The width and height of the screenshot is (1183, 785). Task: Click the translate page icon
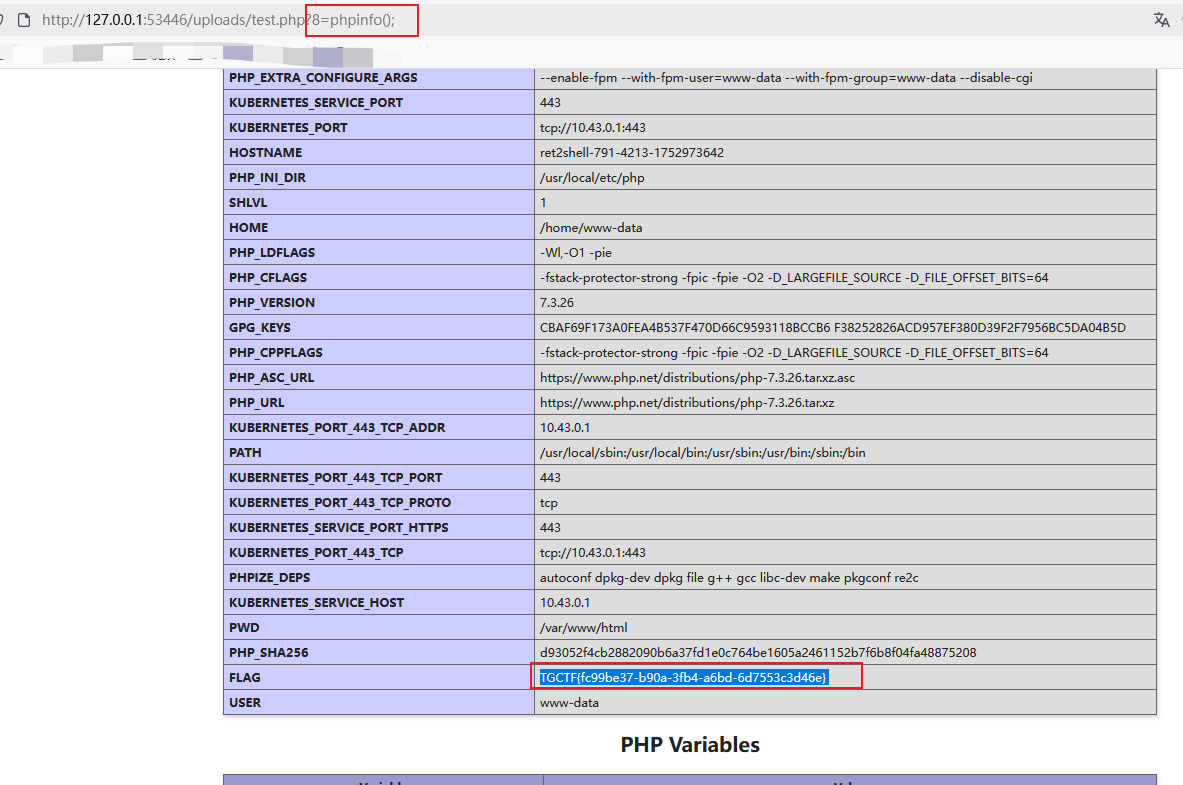(x=1162, y=20)
